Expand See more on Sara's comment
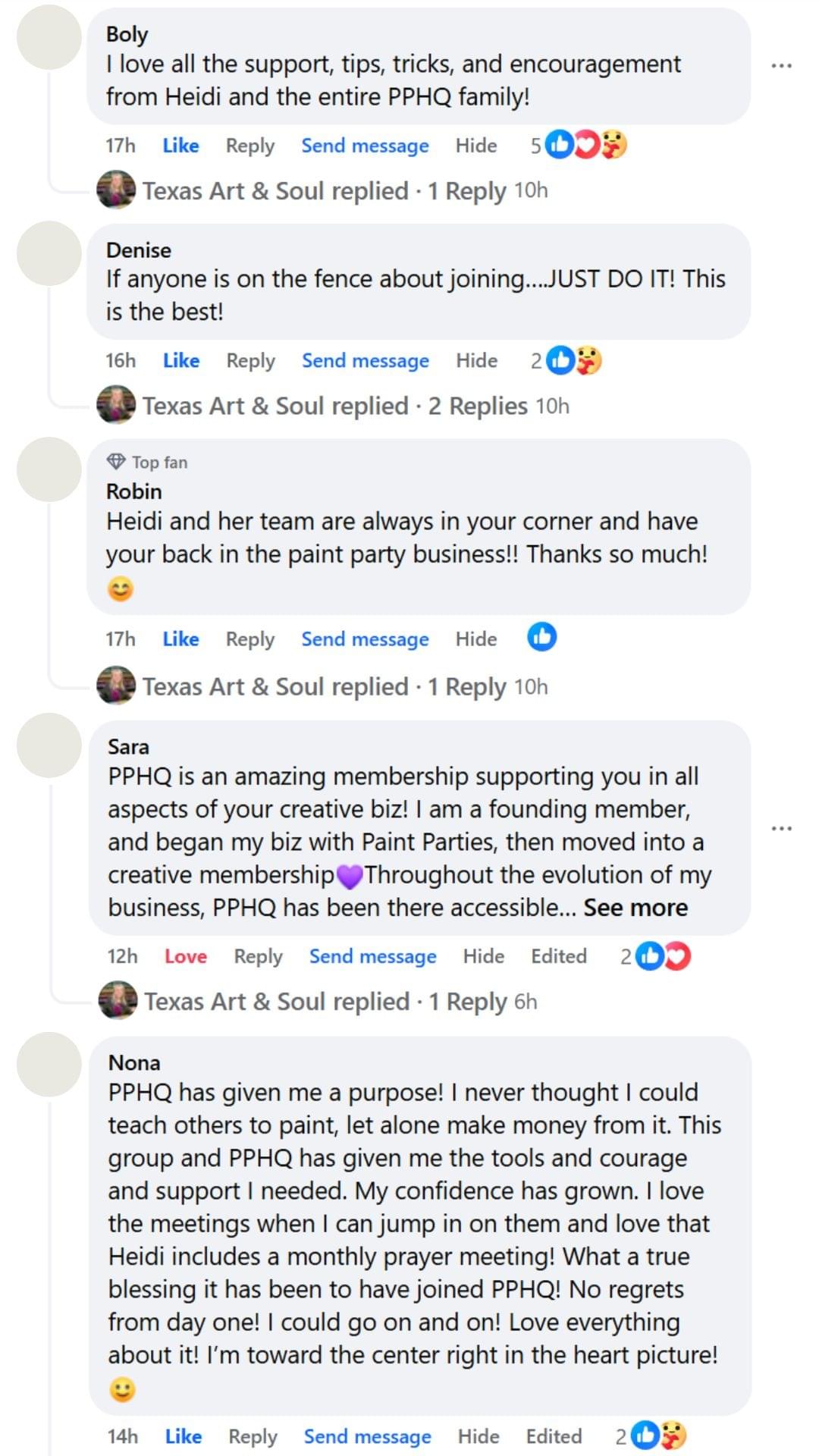819x1456 pixels. click(x=635, y=907)
